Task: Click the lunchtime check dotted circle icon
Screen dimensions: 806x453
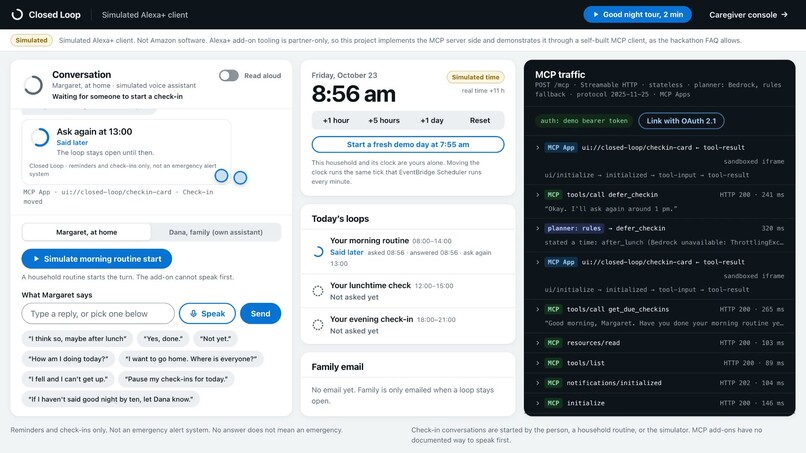Action: point(318,291)
